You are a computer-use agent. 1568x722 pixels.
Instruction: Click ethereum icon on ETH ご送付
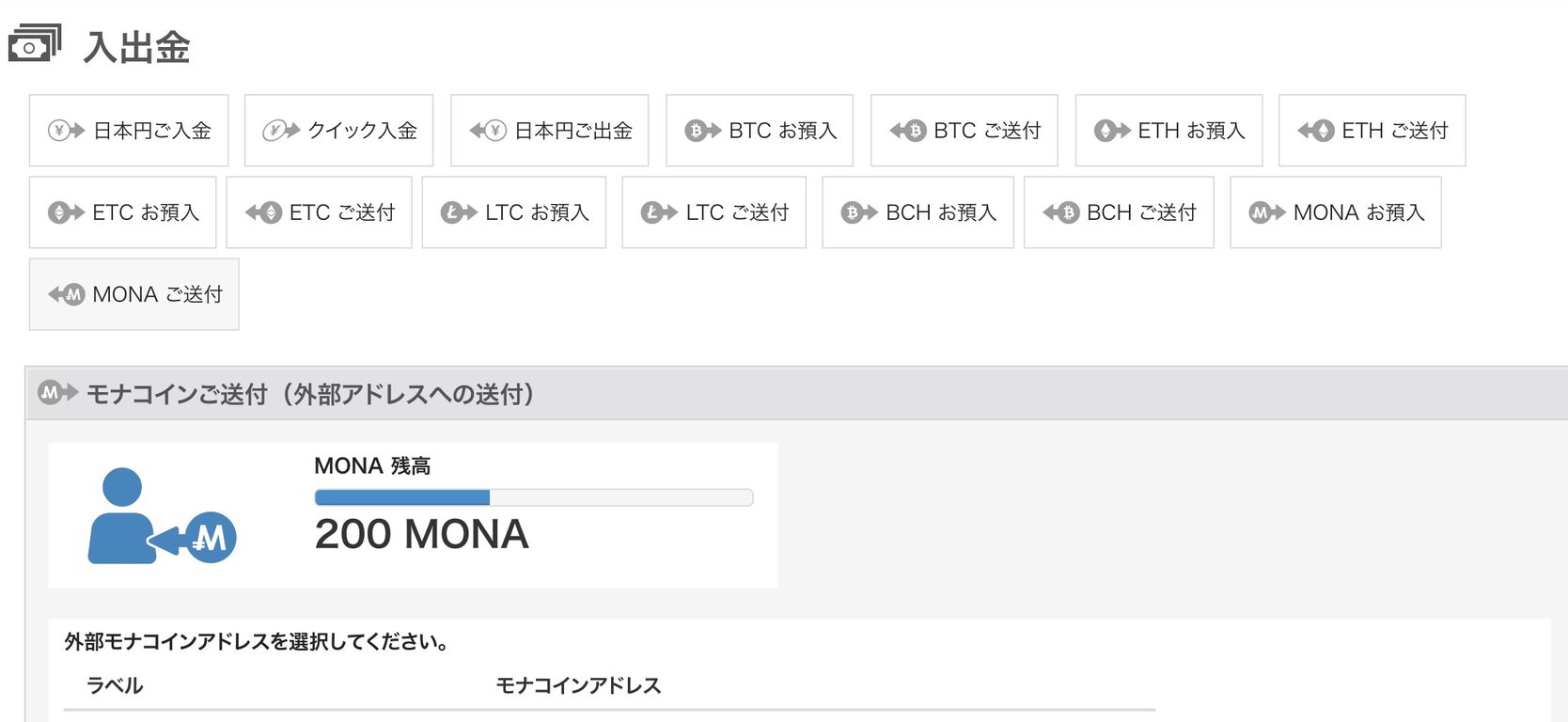pyautogui.click(x=1316, y=131)
